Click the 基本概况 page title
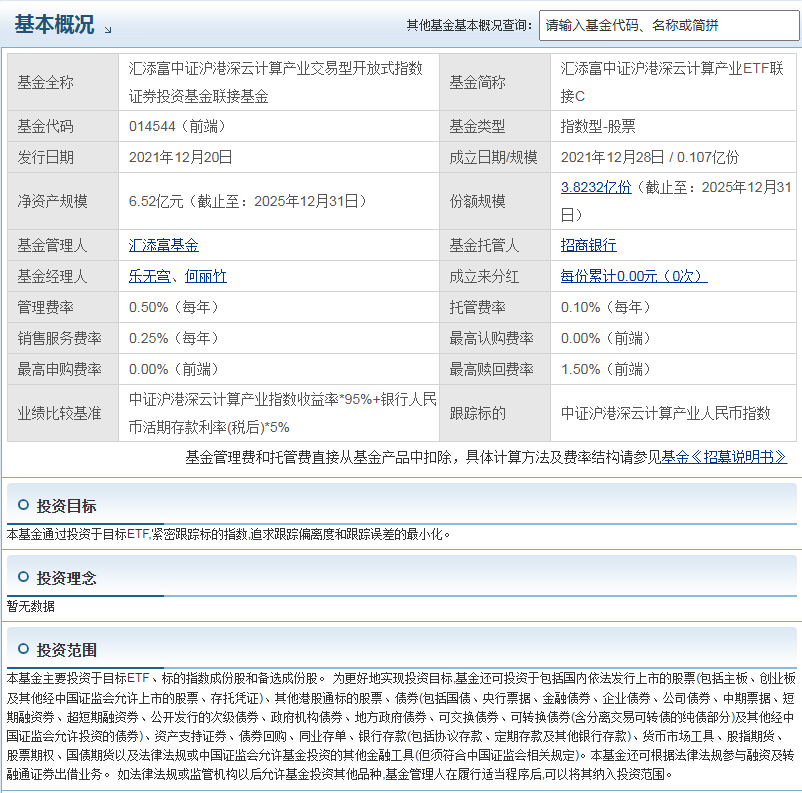 (54, 25)
